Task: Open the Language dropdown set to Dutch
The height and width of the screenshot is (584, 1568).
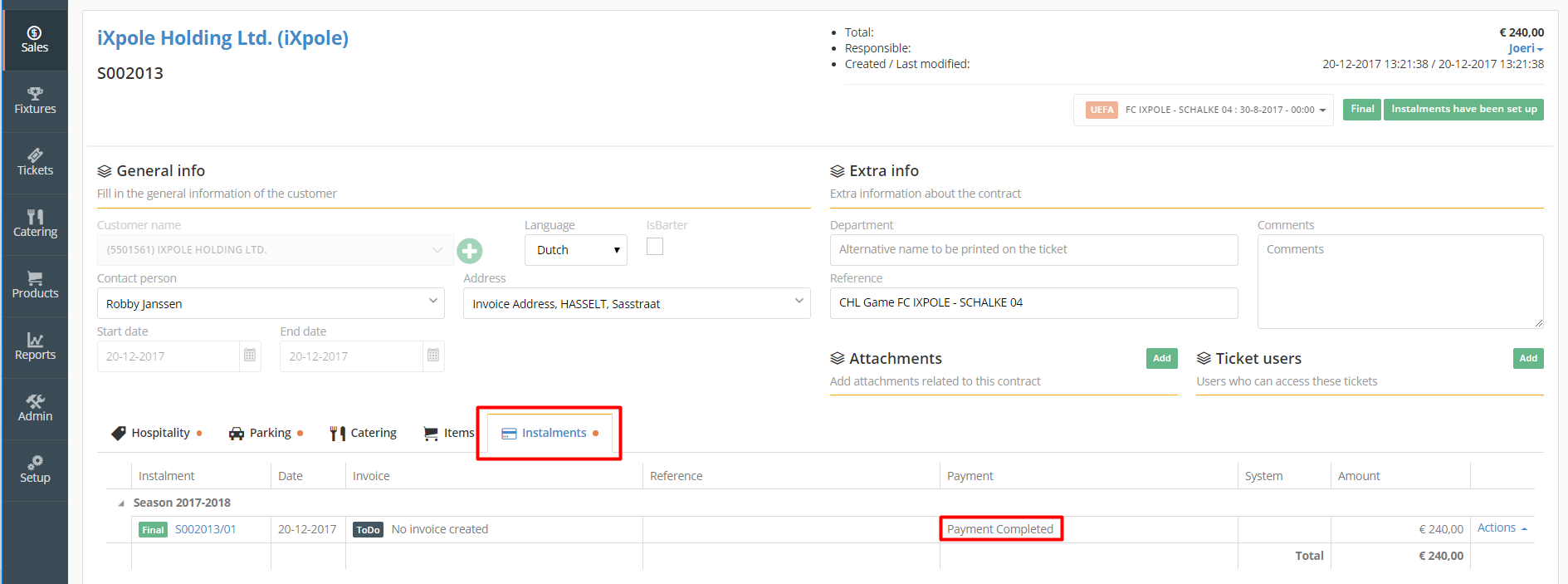Action: pyautogui.click(x=576, y=250)
